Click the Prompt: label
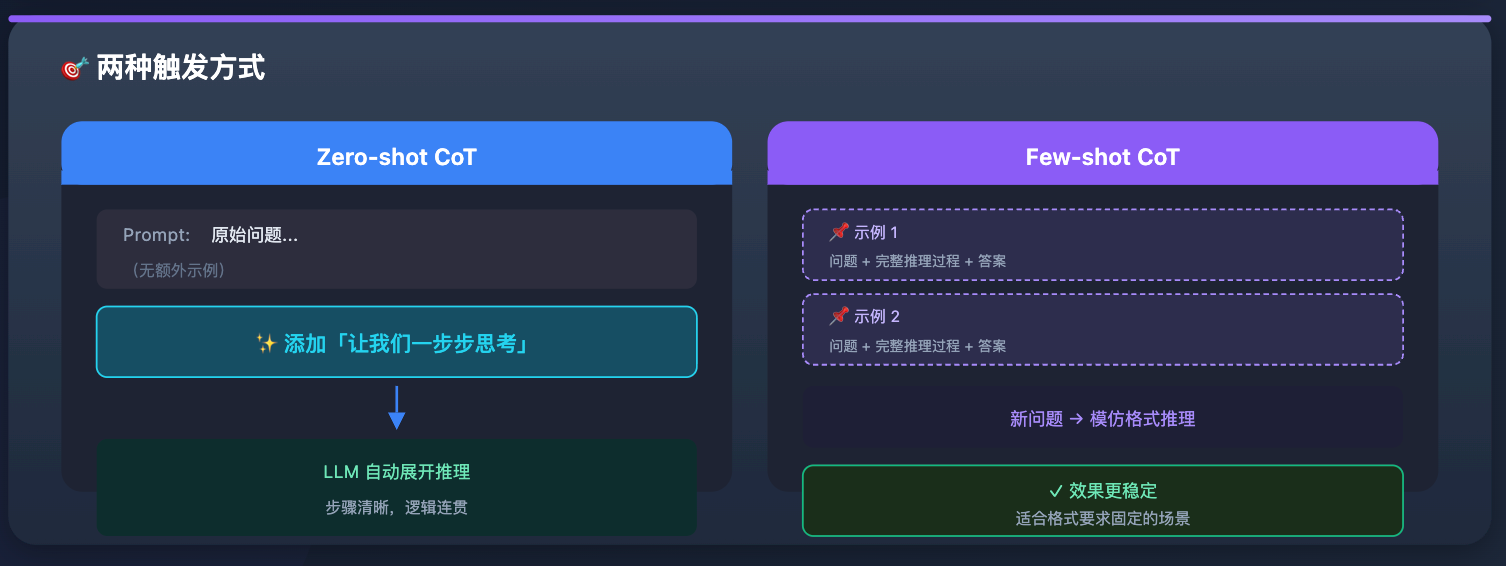 pyautogui.click(x=156, y=236)
